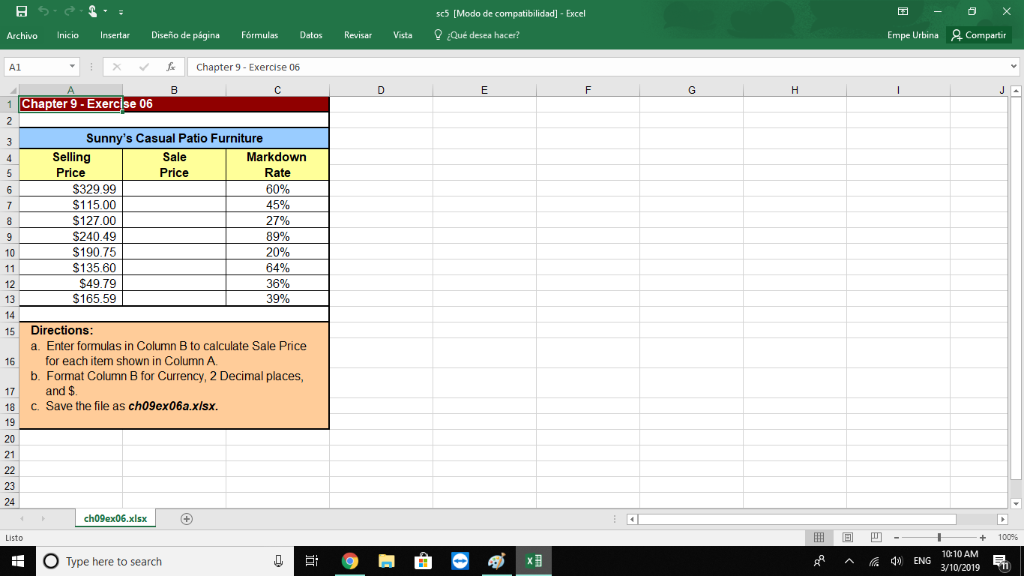Image resolution: width=1024 pixels, height=576 pixels.
Task: Select the 20% markdown rate cell
Action: pos(278,252)
